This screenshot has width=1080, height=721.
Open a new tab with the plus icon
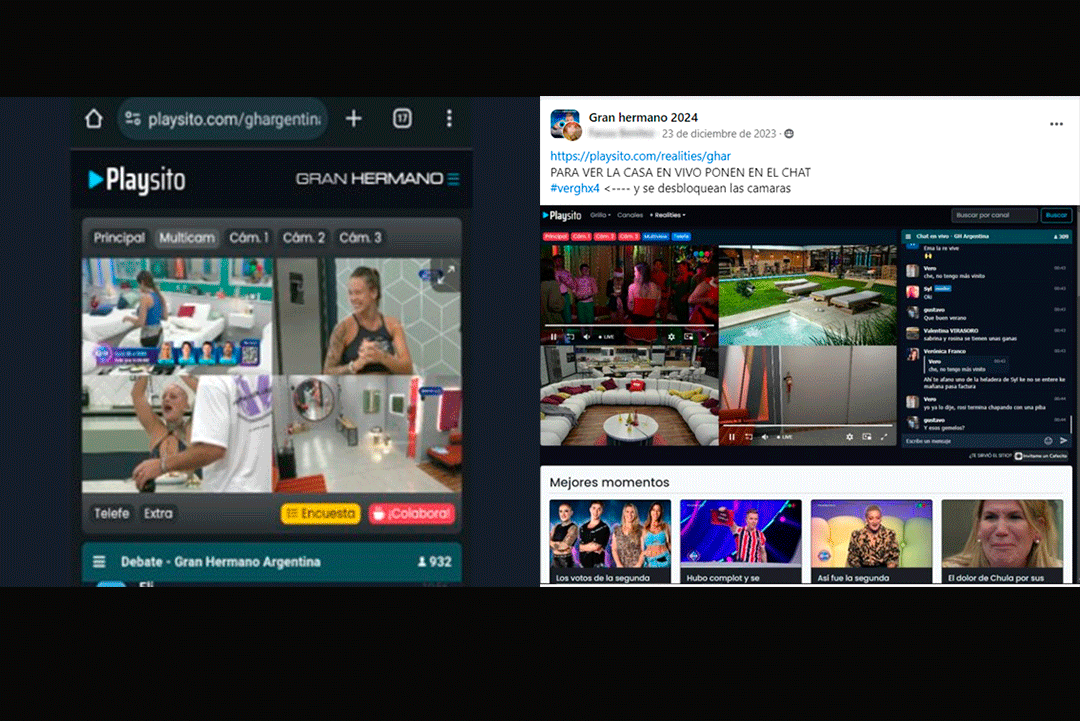[353, 118]
